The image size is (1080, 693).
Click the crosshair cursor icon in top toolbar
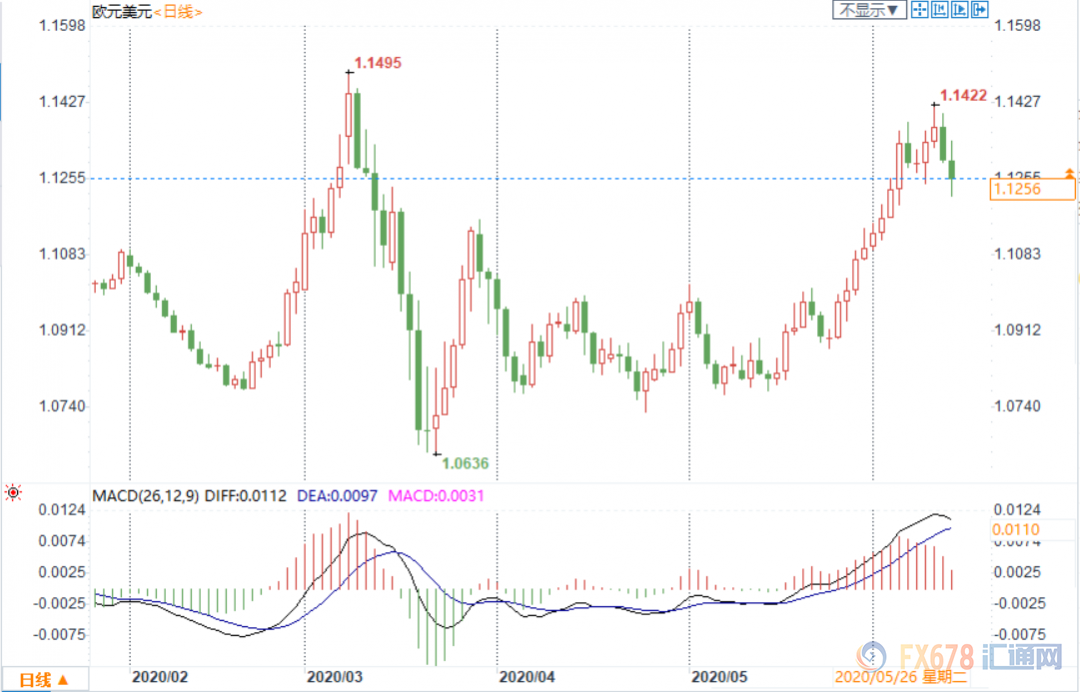pos(919,10)
